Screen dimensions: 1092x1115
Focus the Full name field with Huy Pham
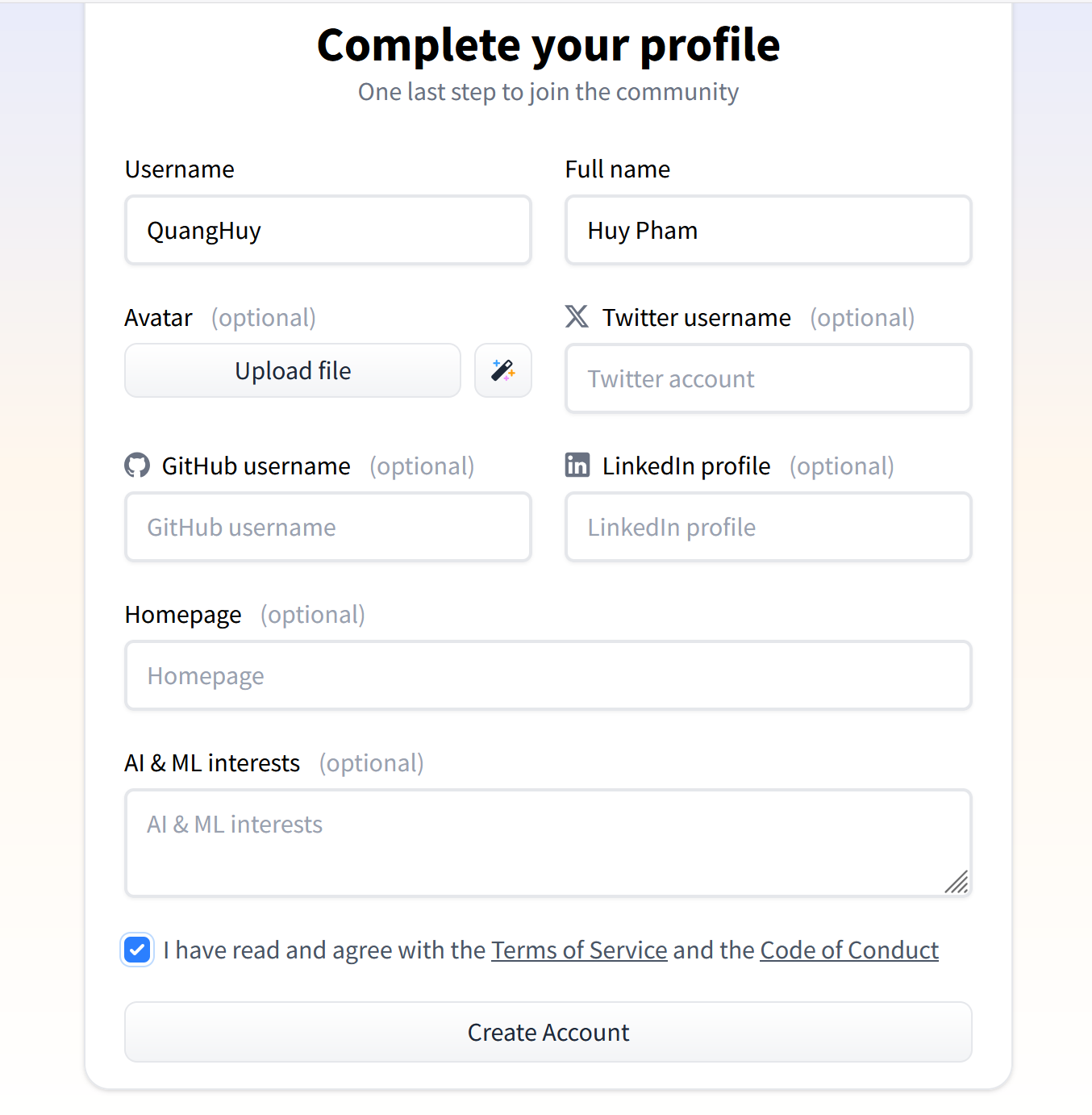point(769,230)
